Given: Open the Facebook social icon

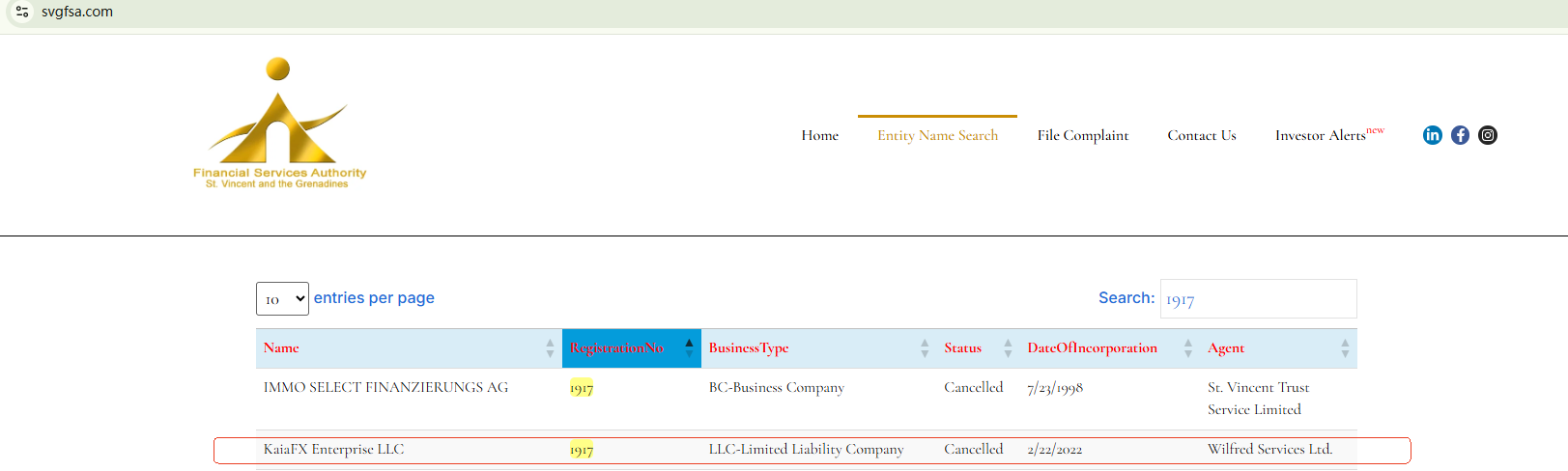Looking at the screenshot, I should (x=1460, y=135).
